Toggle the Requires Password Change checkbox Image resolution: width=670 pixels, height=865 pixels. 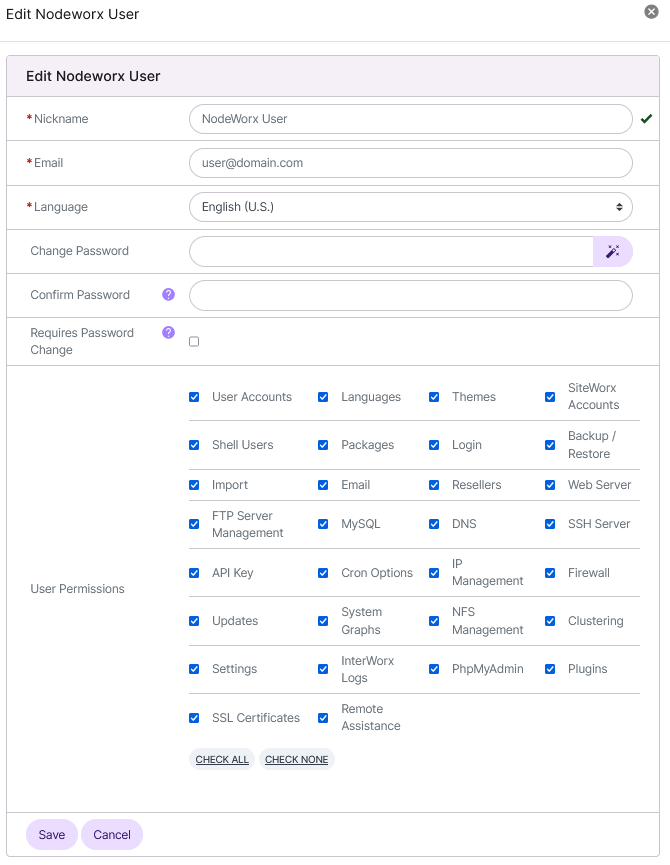click(x=194, y=341)
